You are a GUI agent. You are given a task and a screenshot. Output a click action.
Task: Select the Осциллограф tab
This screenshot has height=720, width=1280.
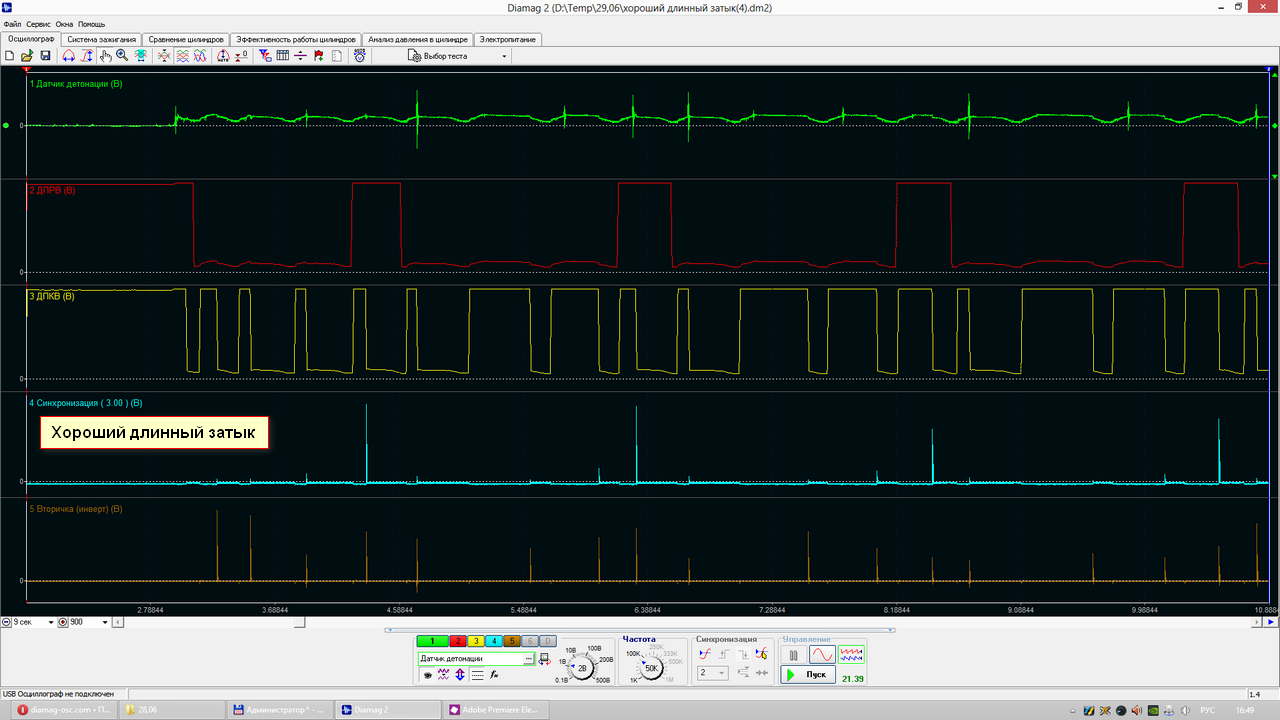[31, 39]
